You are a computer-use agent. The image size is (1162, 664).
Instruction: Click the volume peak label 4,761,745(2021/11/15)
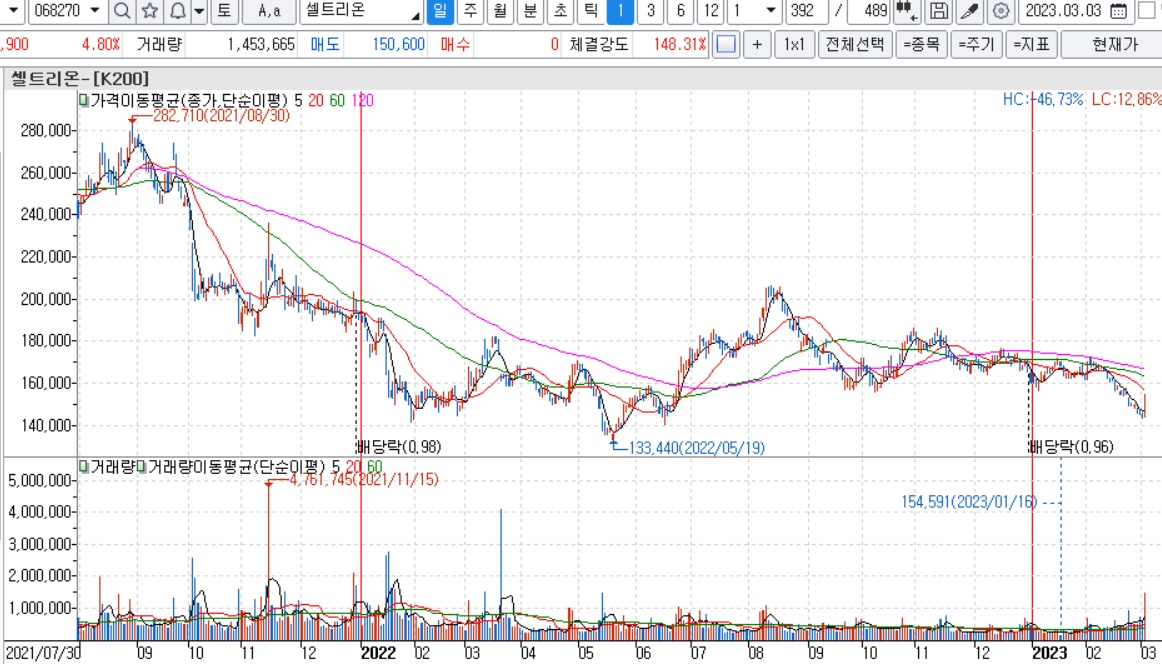click(364, 479)
